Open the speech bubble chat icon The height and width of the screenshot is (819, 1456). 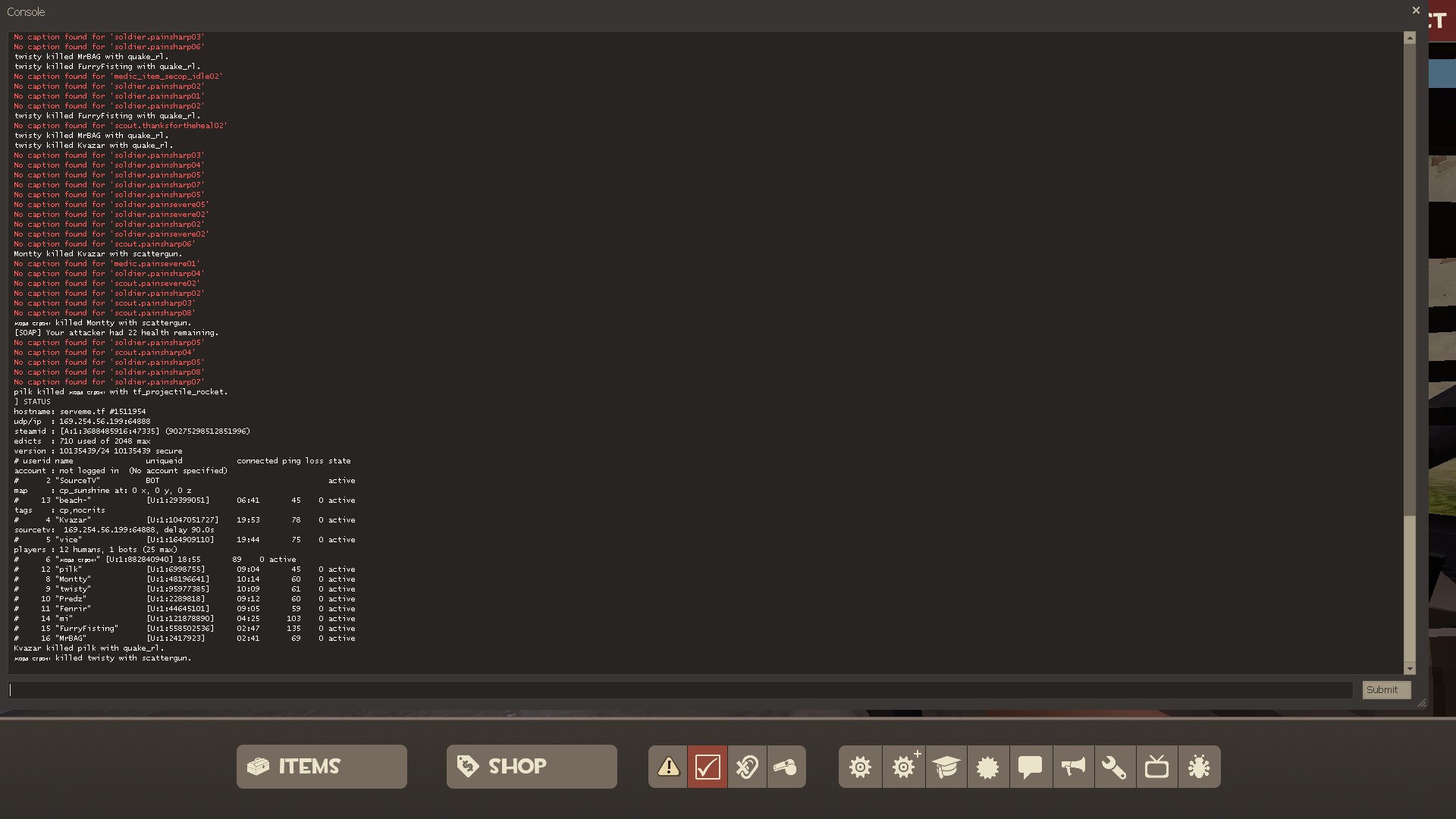1030,767
